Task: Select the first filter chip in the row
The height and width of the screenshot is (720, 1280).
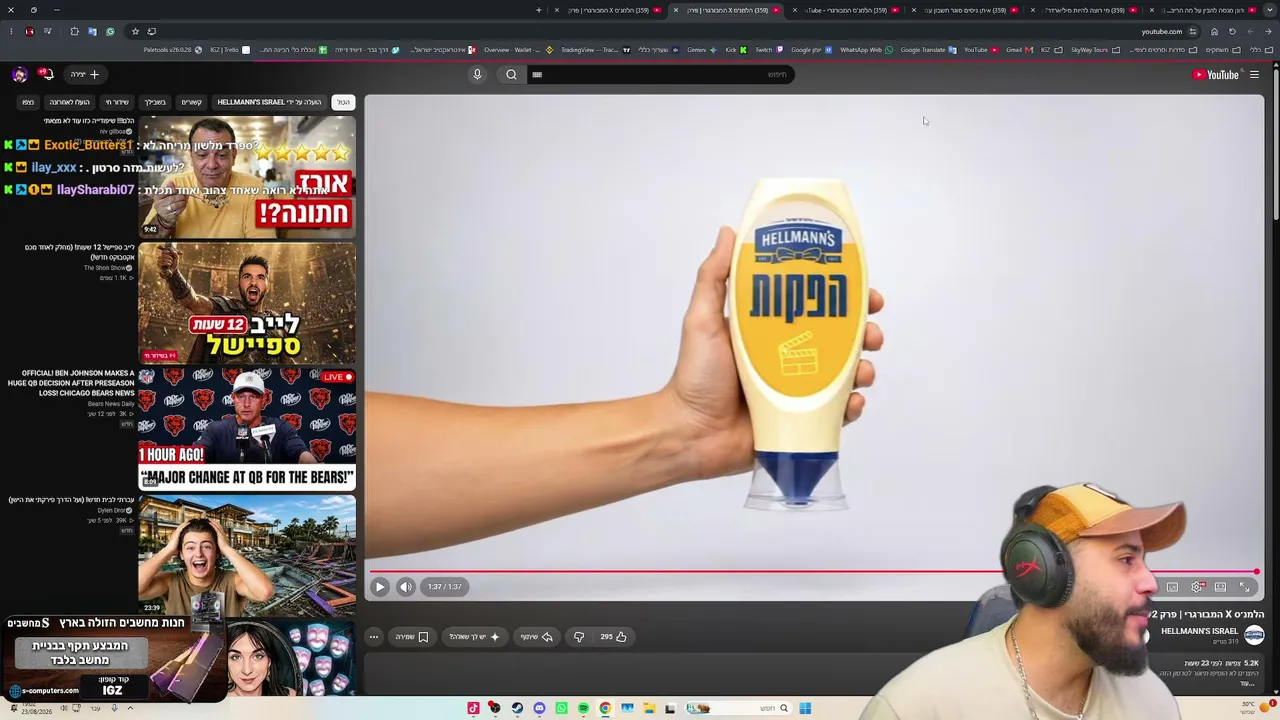Action: 343,102
